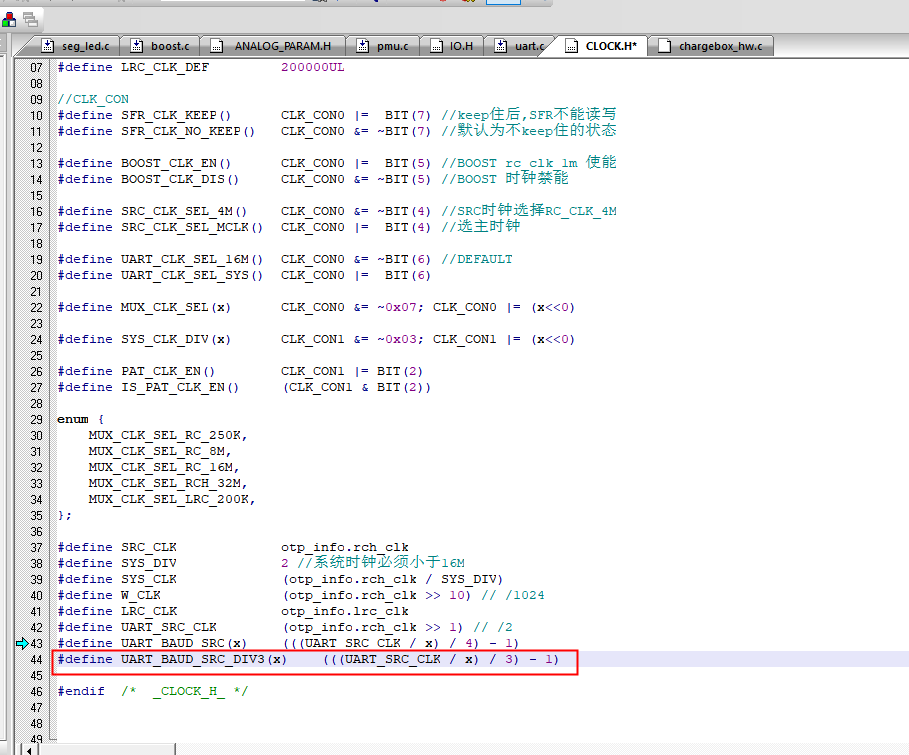Click the ANALOG_PARAM.H file icon

pos(217,46)
